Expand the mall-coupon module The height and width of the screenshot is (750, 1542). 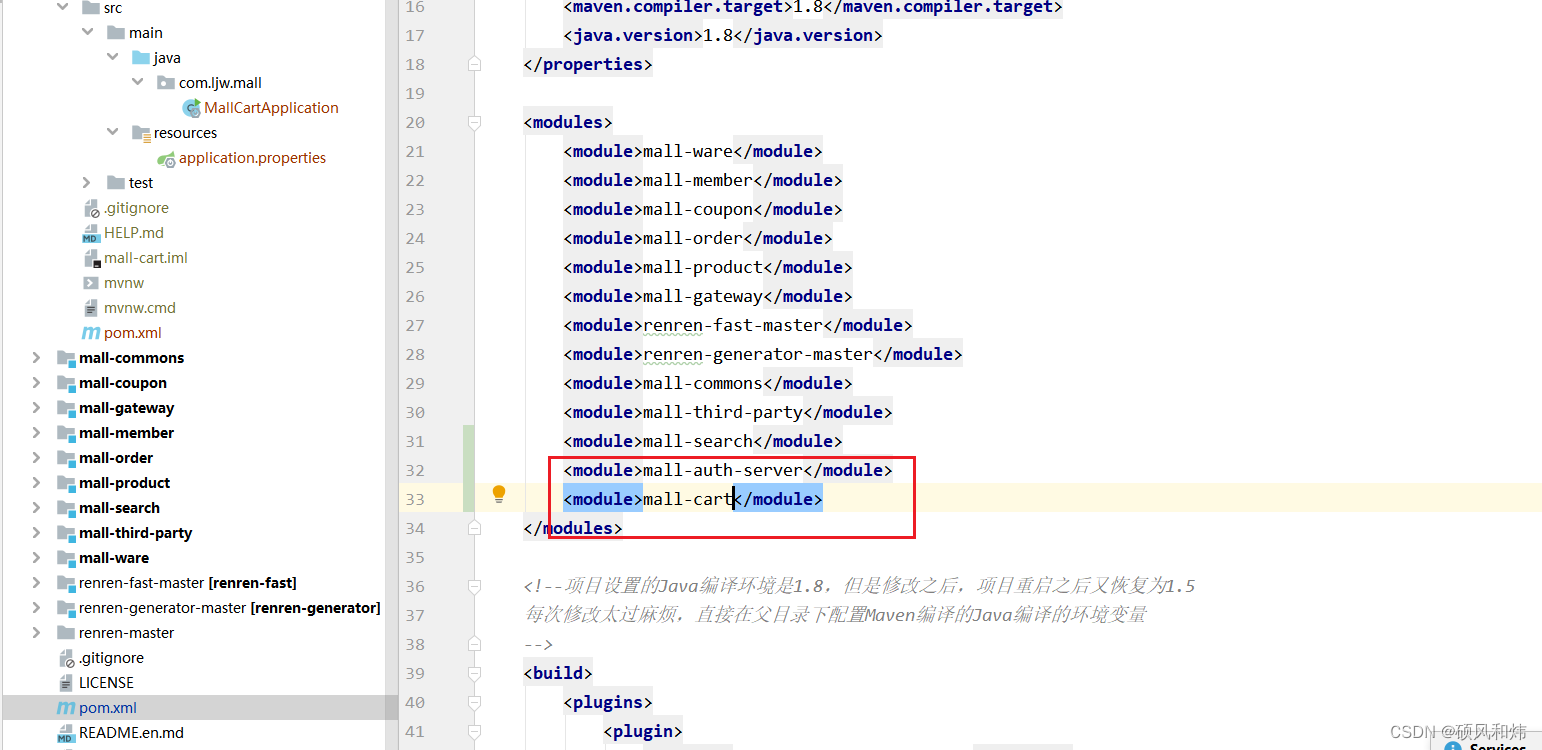(x=37, y=383)
